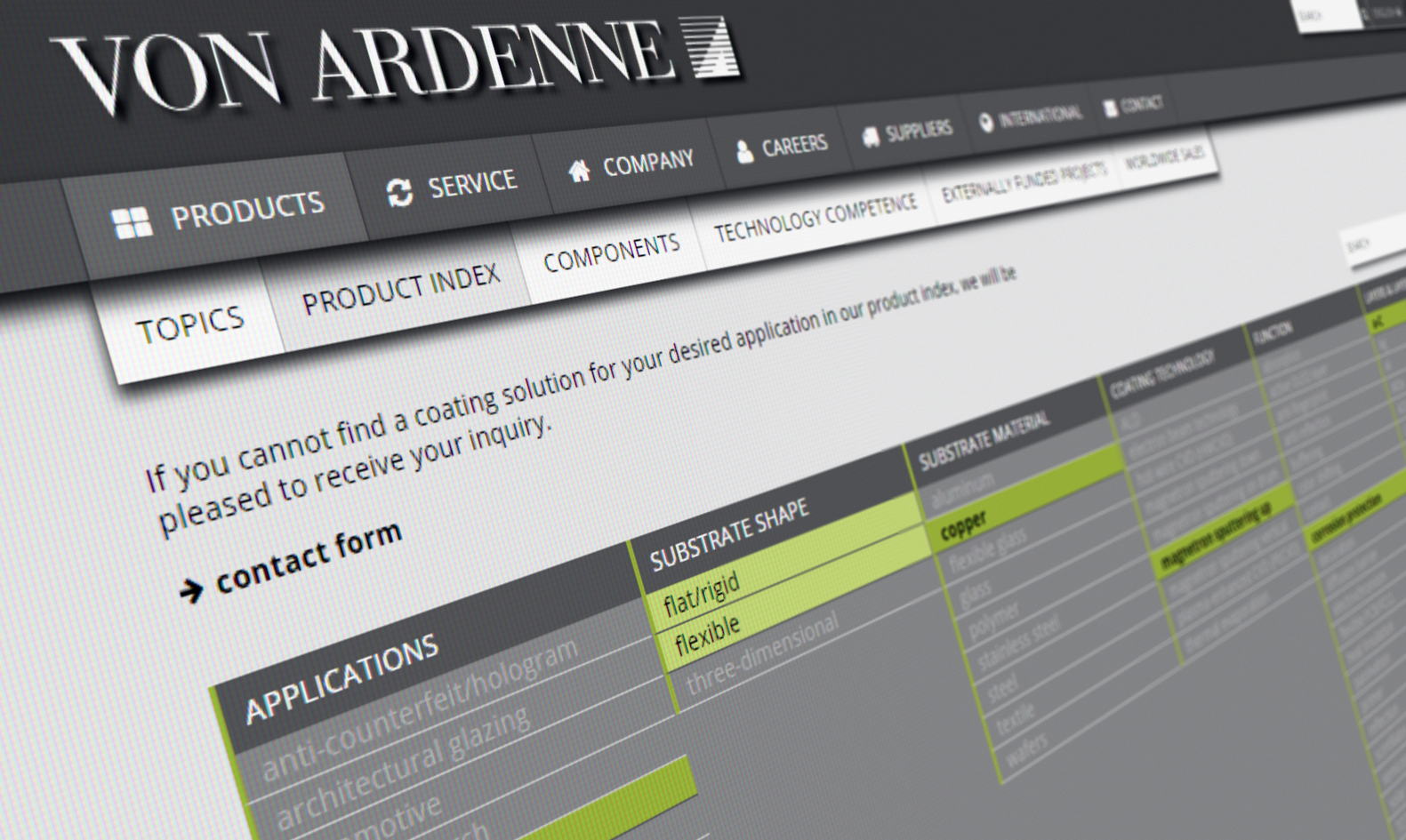Screen dimensions: 1406x840
Task: Open the CONTACT menu item
Action: (1133, 106)
